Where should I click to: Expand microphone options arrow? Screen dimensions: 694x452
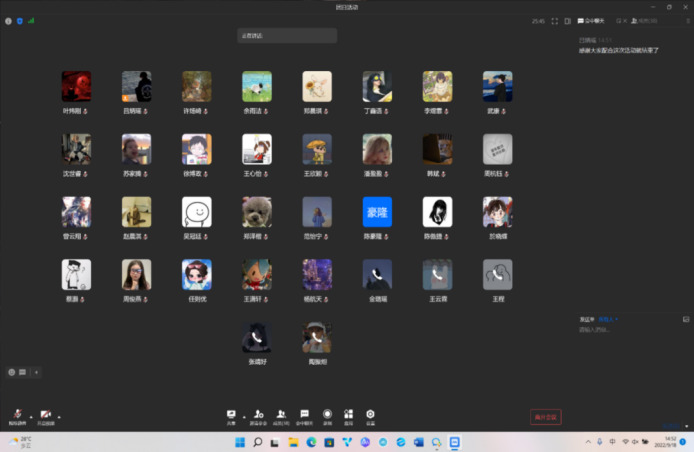(30, 415)
